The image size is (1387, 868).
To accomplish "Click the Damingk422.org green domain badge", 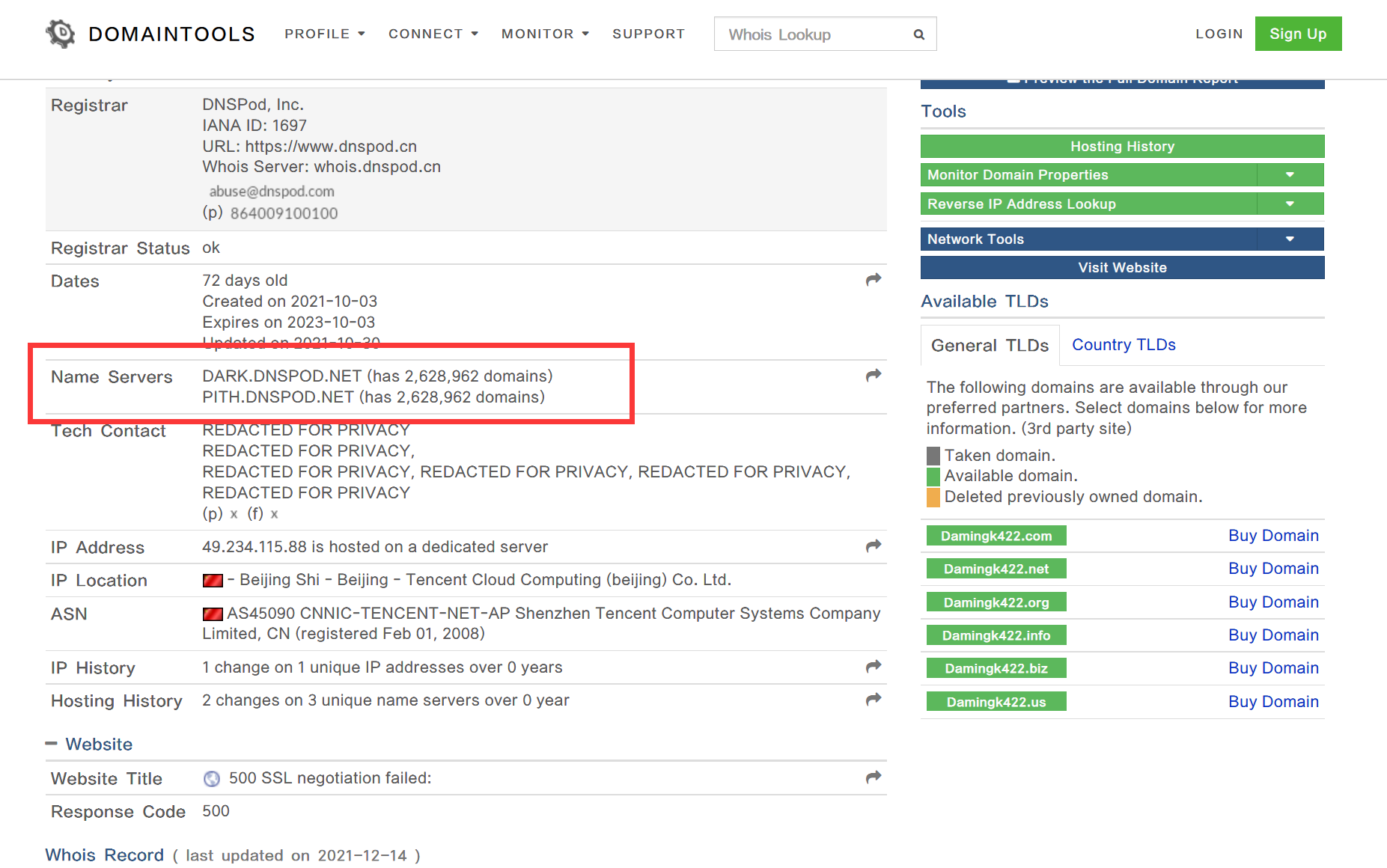I will pyautogui.click(x=996, y=602).
